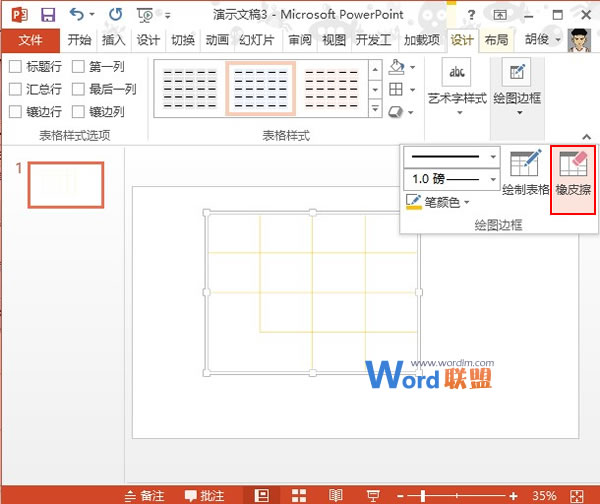Switch to the 动画 tab
Viewport: 600px width, 504px height.
click(x=217, y=40)
